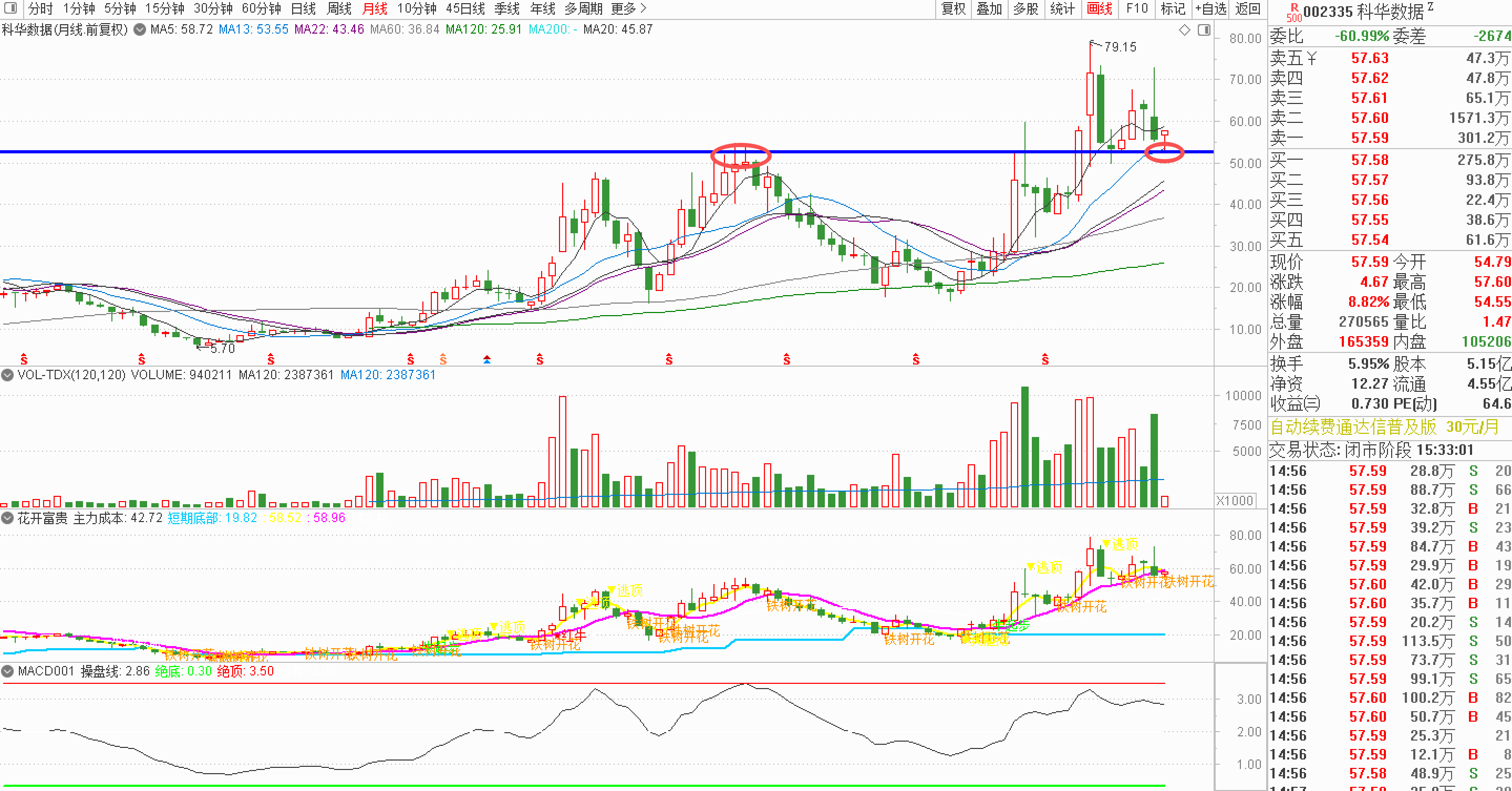Toggle the left sidebar panel icon
The image size is (1512, 791).
[10, 8]
